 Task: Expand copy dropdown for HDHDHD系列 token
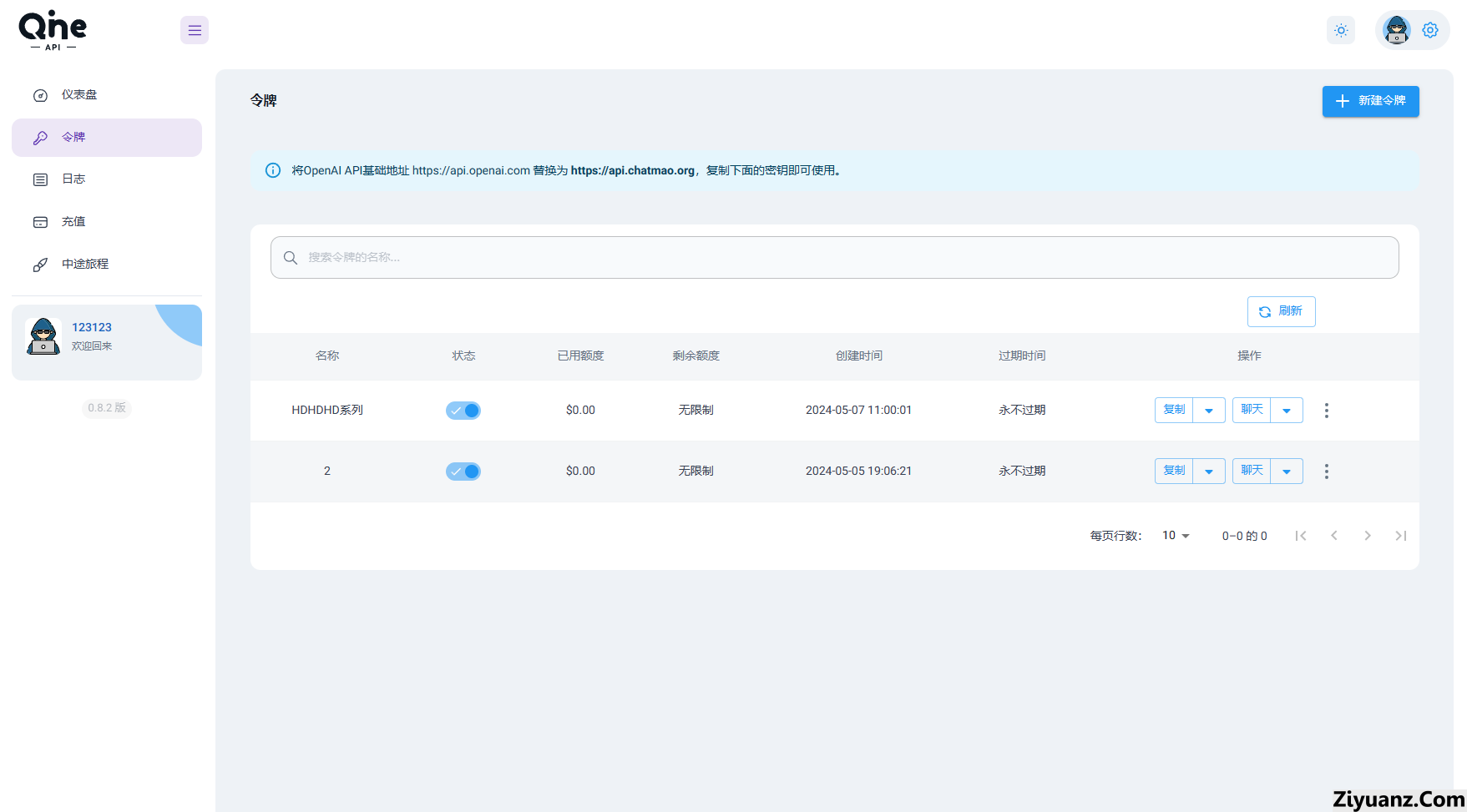tap(1209, 411)
